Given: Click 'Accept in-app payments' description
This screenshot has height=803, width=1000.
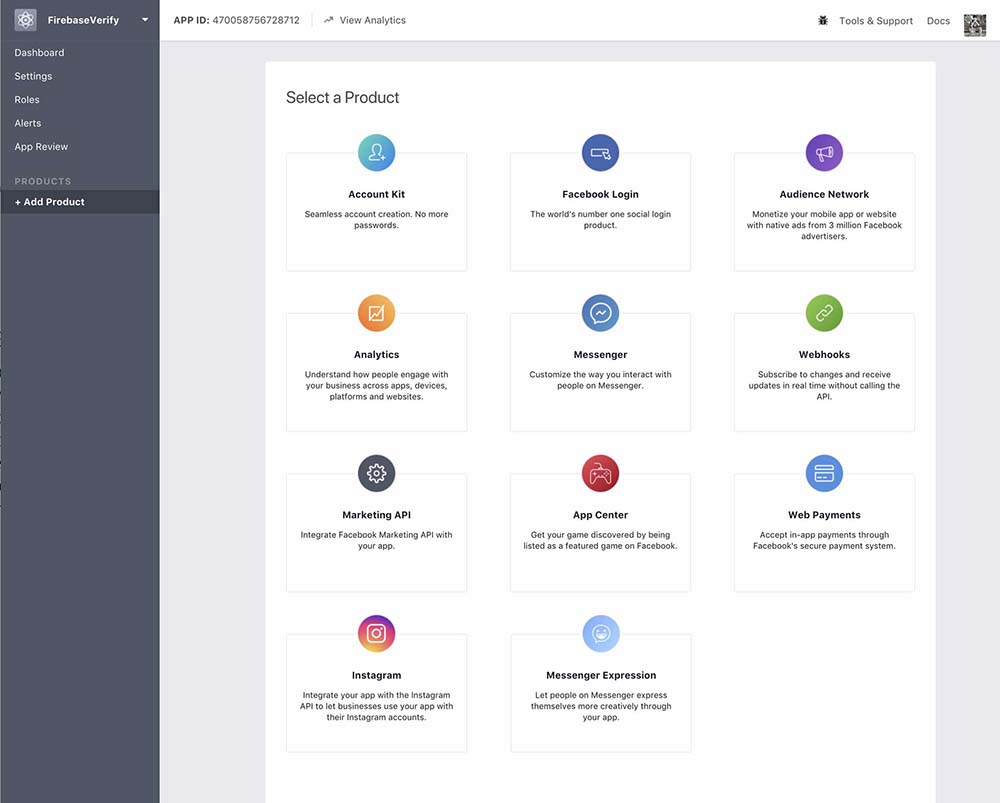Looking at the screenshot, I should point(824,540).
